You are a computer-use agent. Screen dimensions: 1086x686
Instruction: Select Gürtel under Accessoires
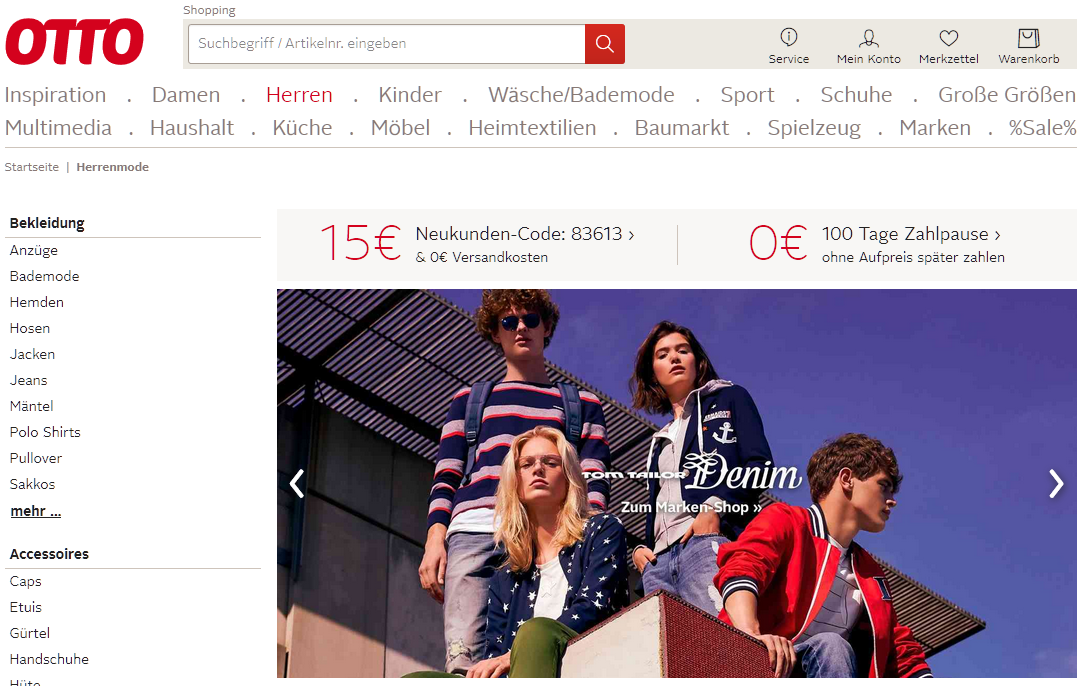pos(30,633)
